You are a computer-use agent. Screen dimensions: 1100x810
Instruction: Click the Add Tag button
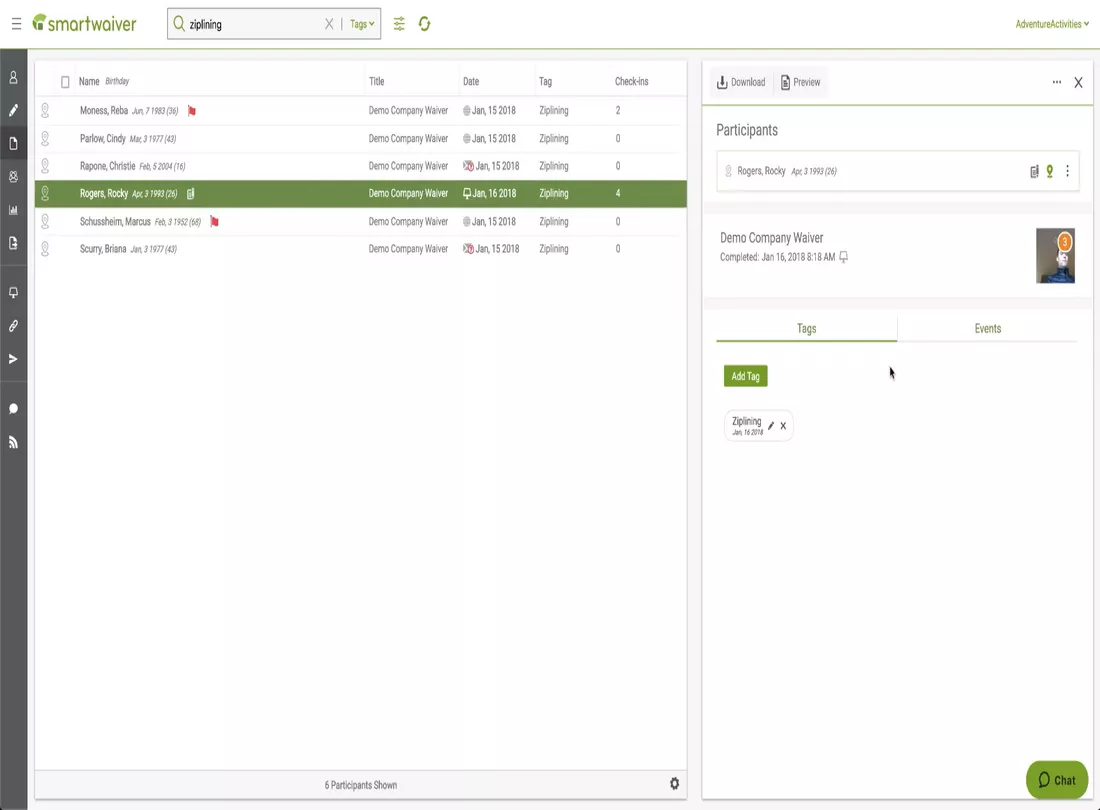click(745, 376)
